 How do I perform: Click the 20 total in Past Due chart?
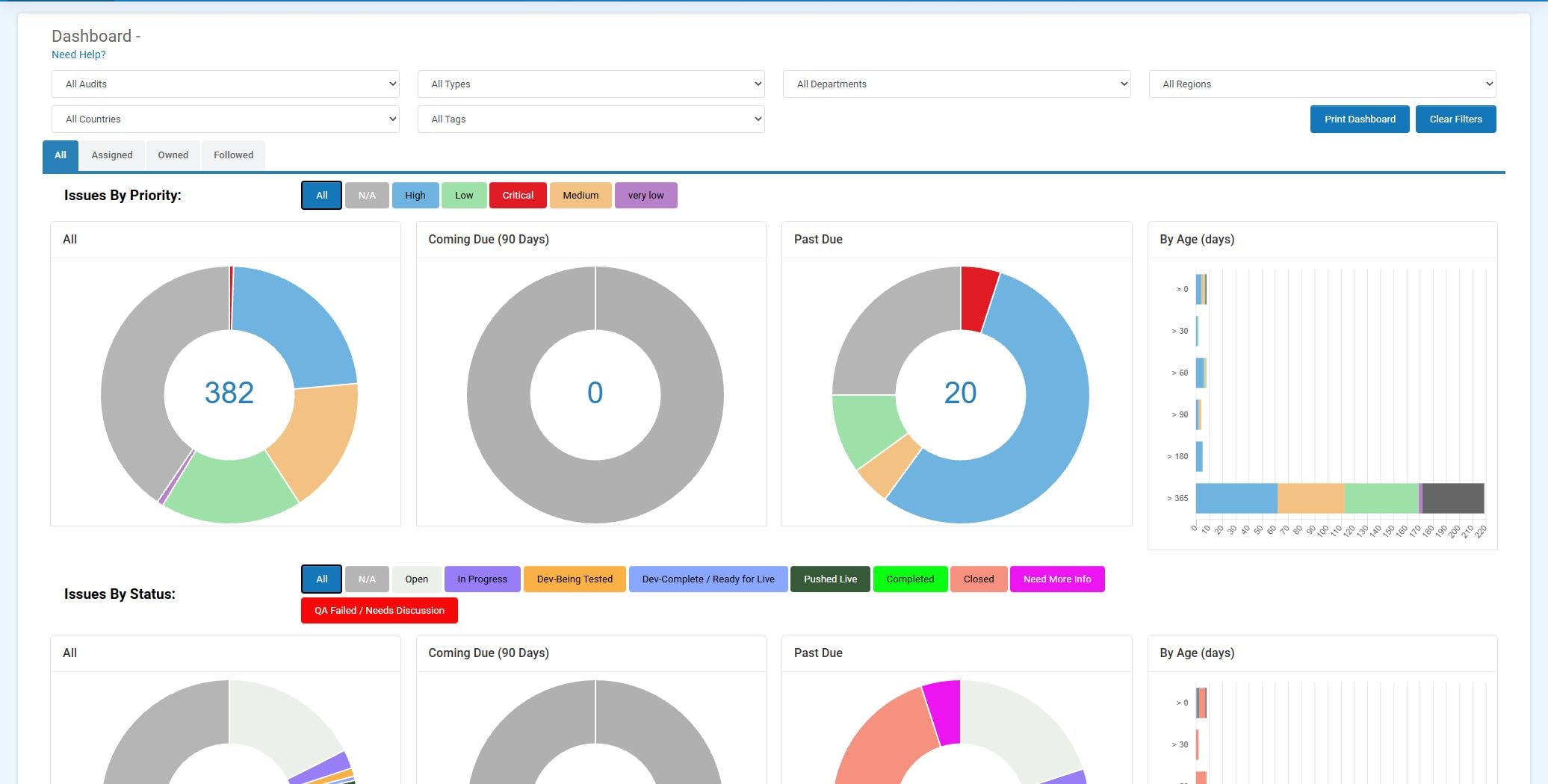click(960, 393)
